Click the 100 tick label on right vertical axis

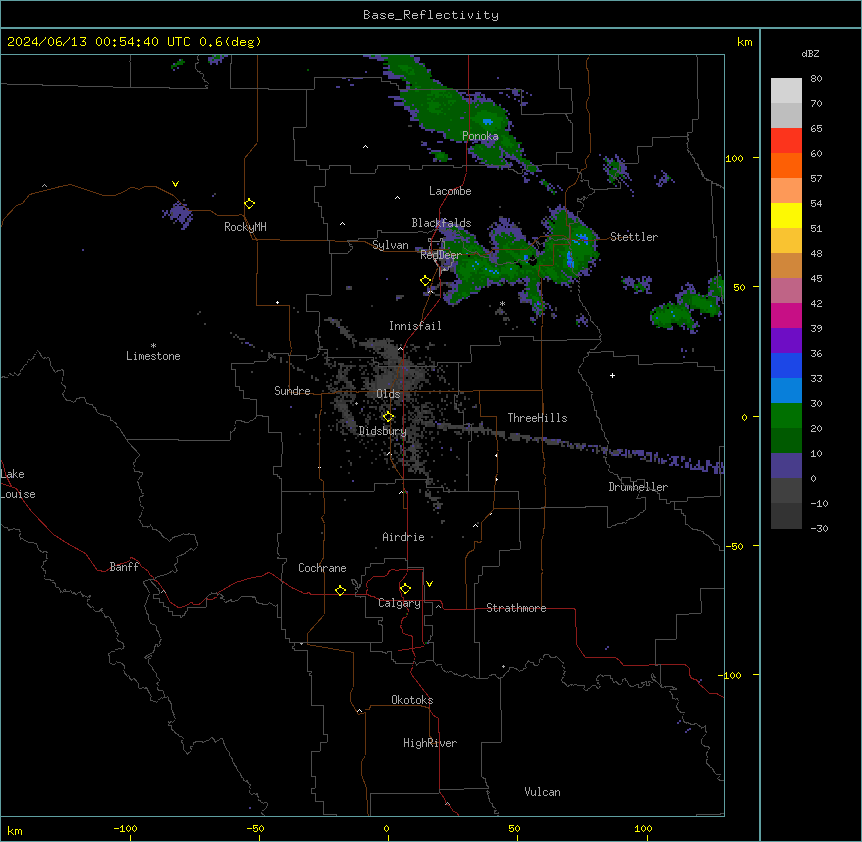(734, 158)
